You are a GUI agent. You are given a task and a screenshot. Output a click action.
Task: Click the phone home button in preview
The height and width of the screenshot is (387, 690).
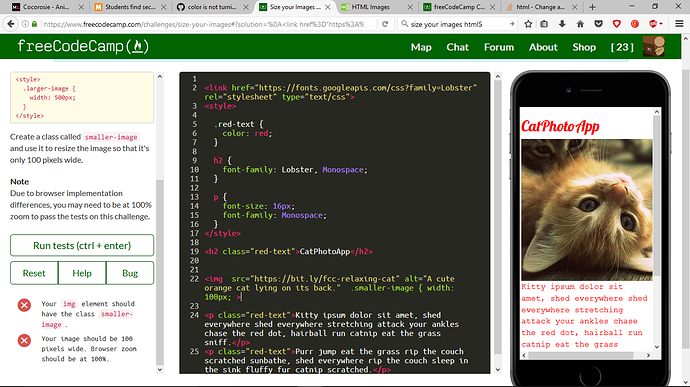[591, 377]
